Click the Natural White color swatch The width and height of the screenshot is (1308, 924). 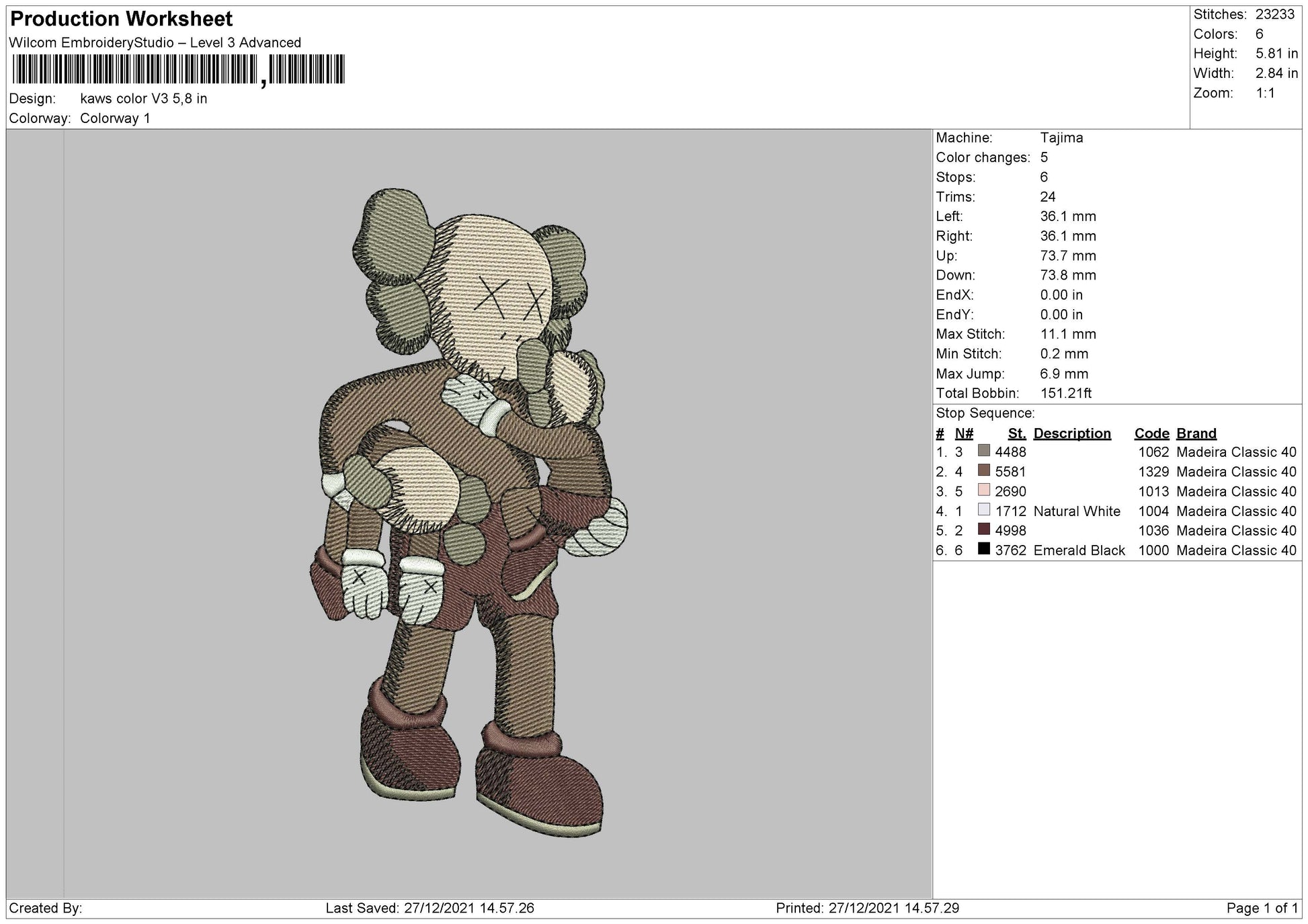pyautogui.click(x=983, y=511)
